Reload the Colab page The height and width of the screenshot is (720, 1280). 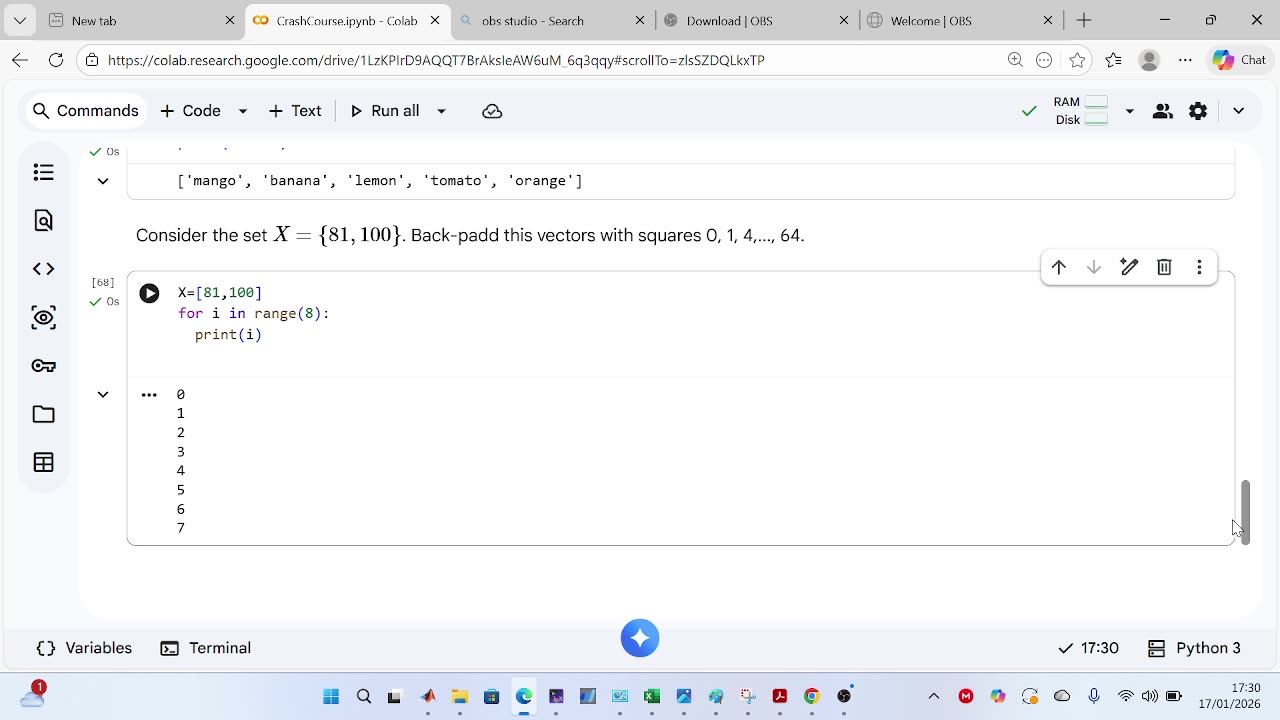click(56, 60)
